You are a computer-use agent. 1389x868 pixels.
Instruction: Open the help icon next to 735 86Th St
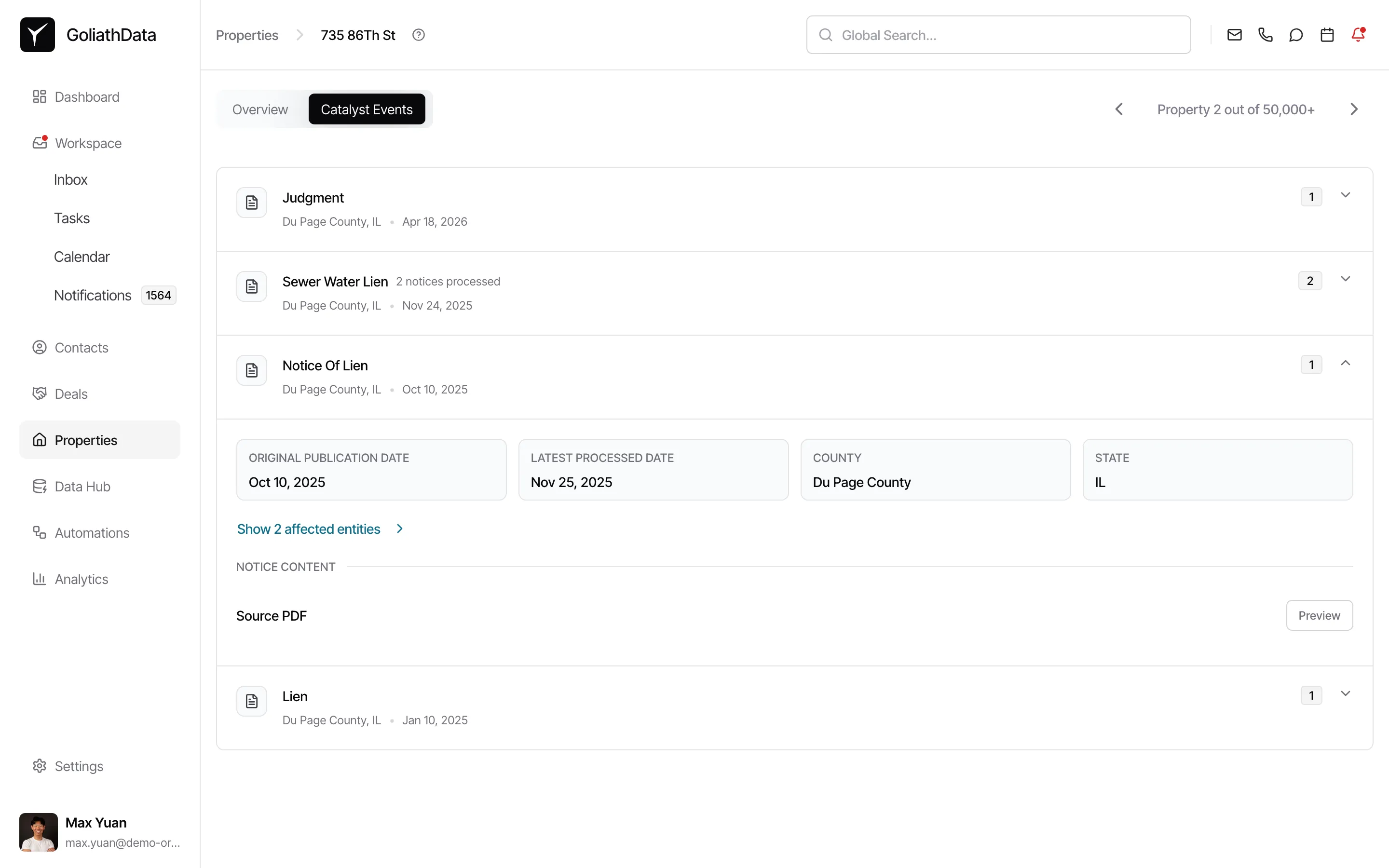[419, 34]
